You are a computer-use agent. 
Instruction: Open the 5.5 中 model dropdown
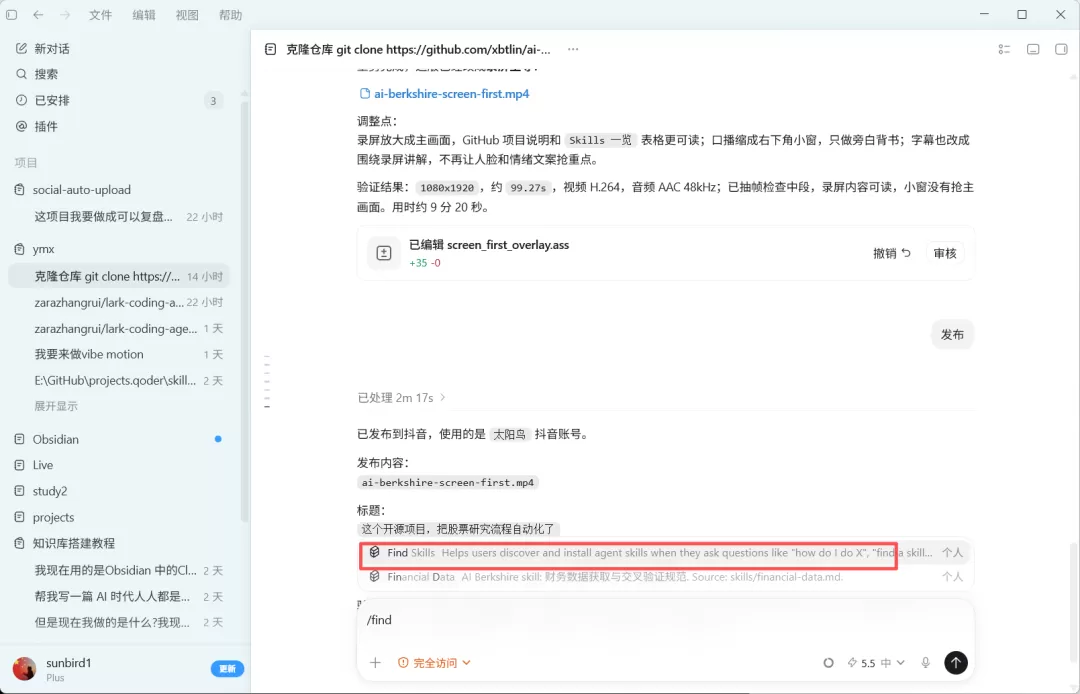click(x=876, y=662)
